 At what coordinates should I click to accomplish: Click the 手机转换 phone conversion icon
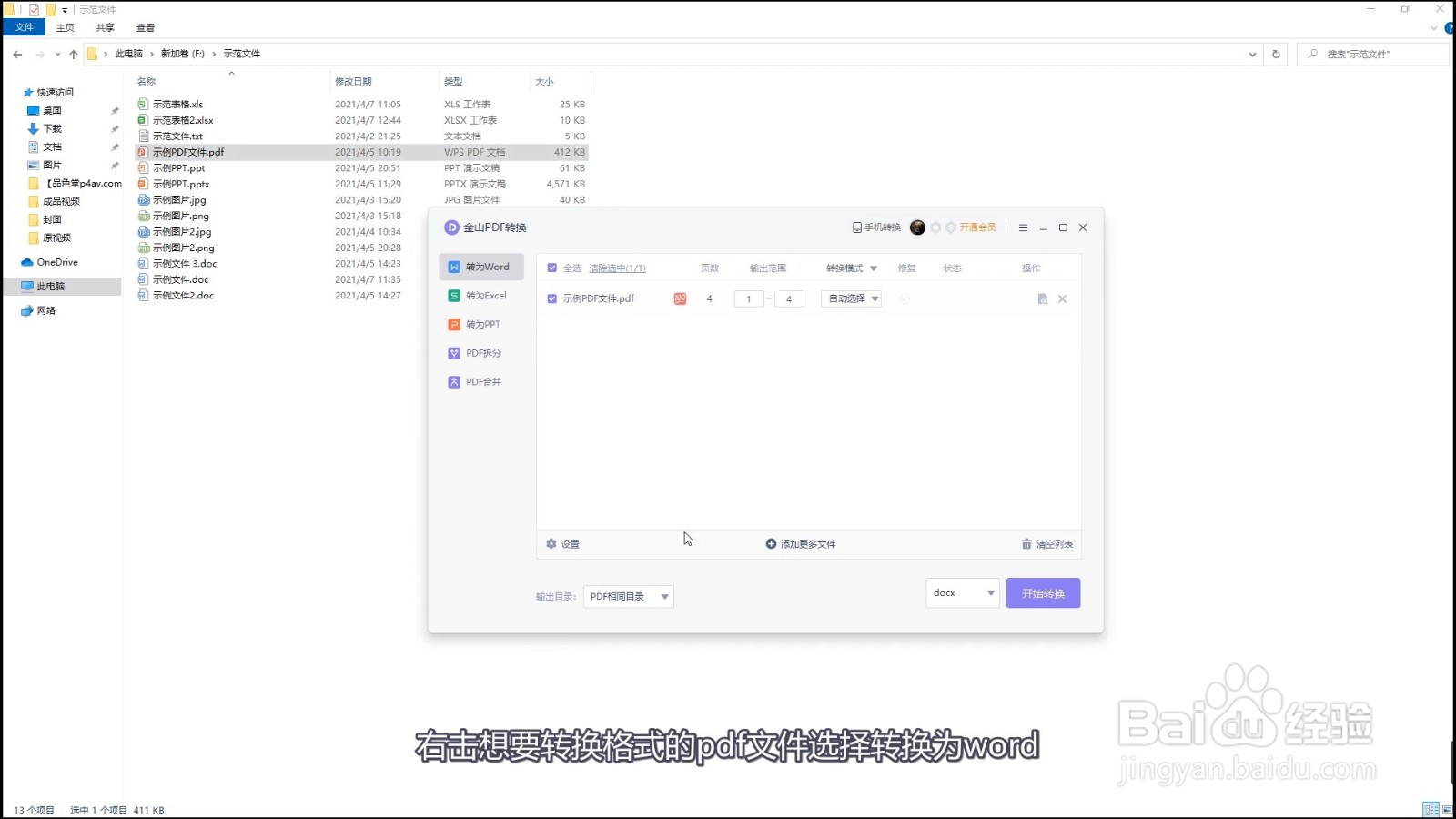coord(875,227)
